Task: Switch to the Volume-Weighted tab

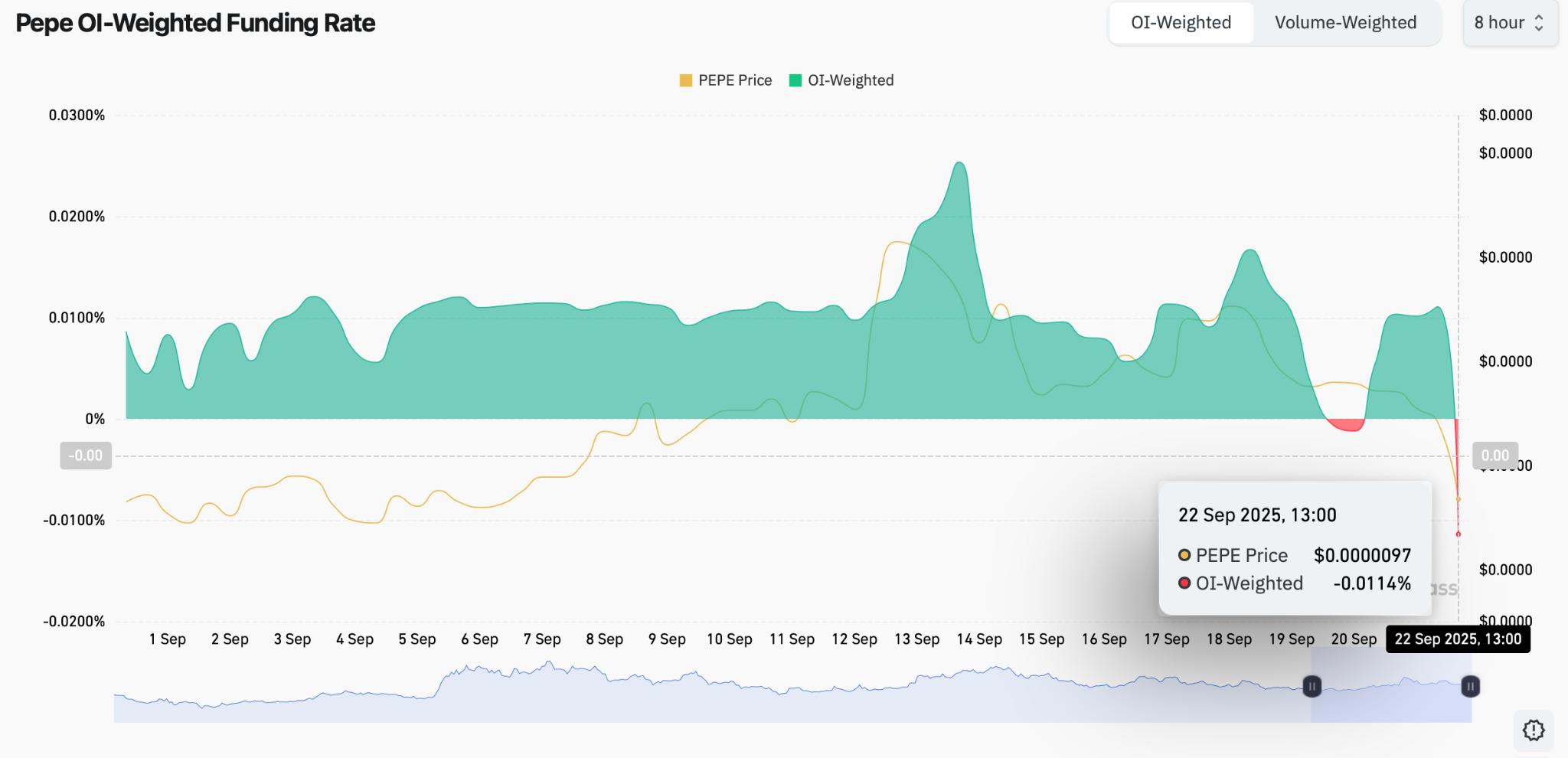Action: pos(1345,23)
